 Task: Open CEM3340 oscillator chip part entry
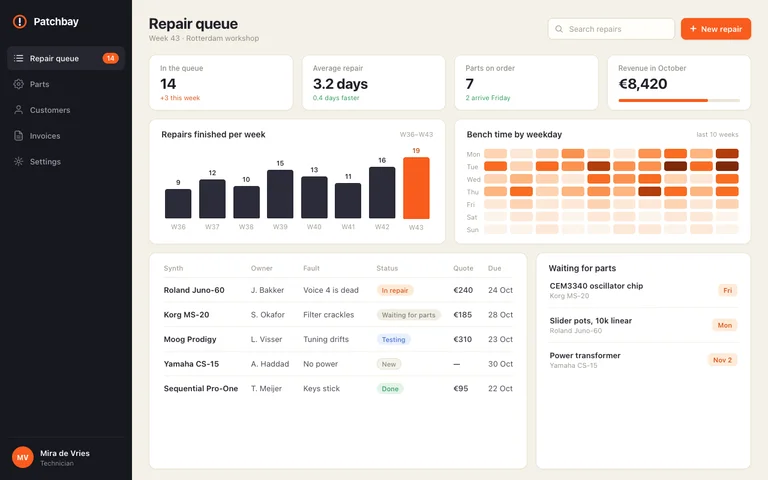[643, 290]
